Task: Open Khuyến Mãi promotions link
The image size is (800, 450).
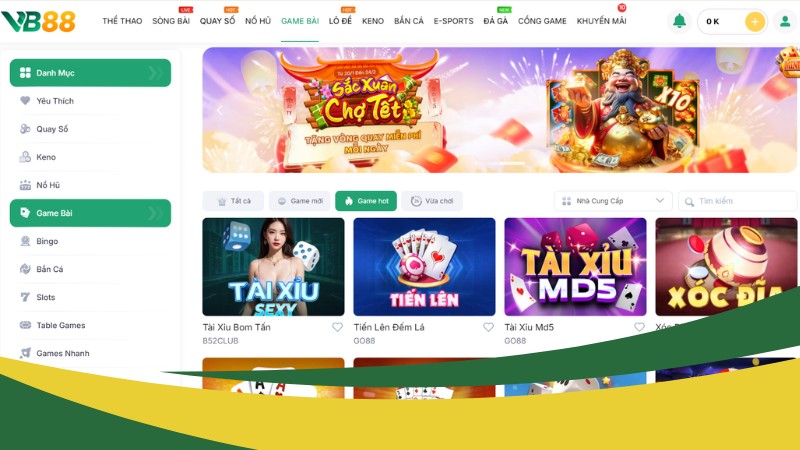Action: coord(602,21)
